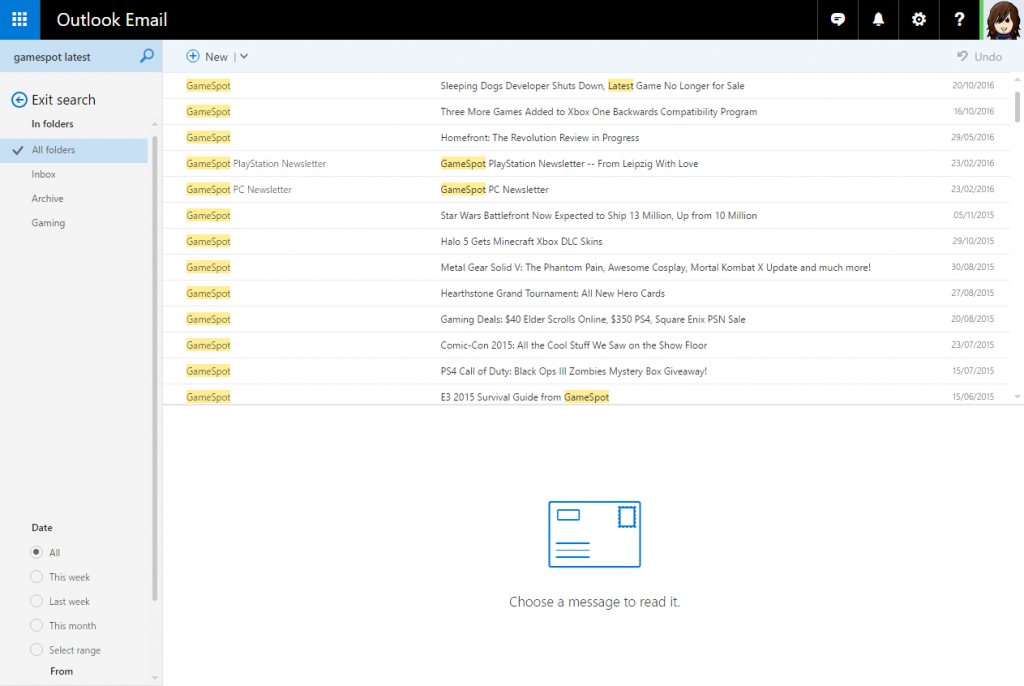Open the Skype chat icon

837,20
